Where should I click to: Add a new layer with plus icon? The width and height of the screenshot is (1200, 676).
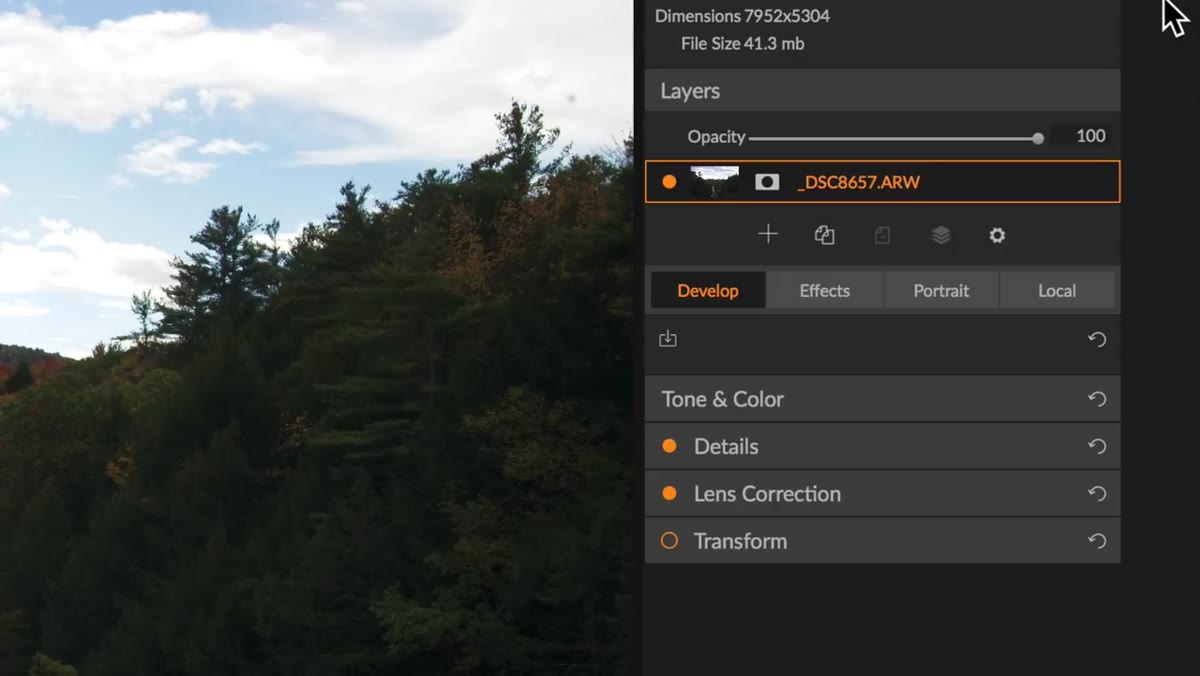(x=768, y=235)
